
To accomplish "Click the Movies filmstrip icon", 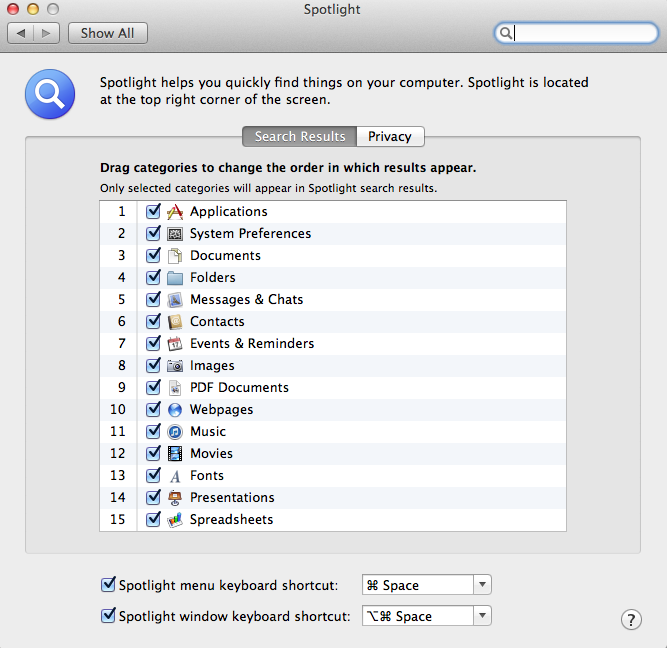I will tap(175, 454).
